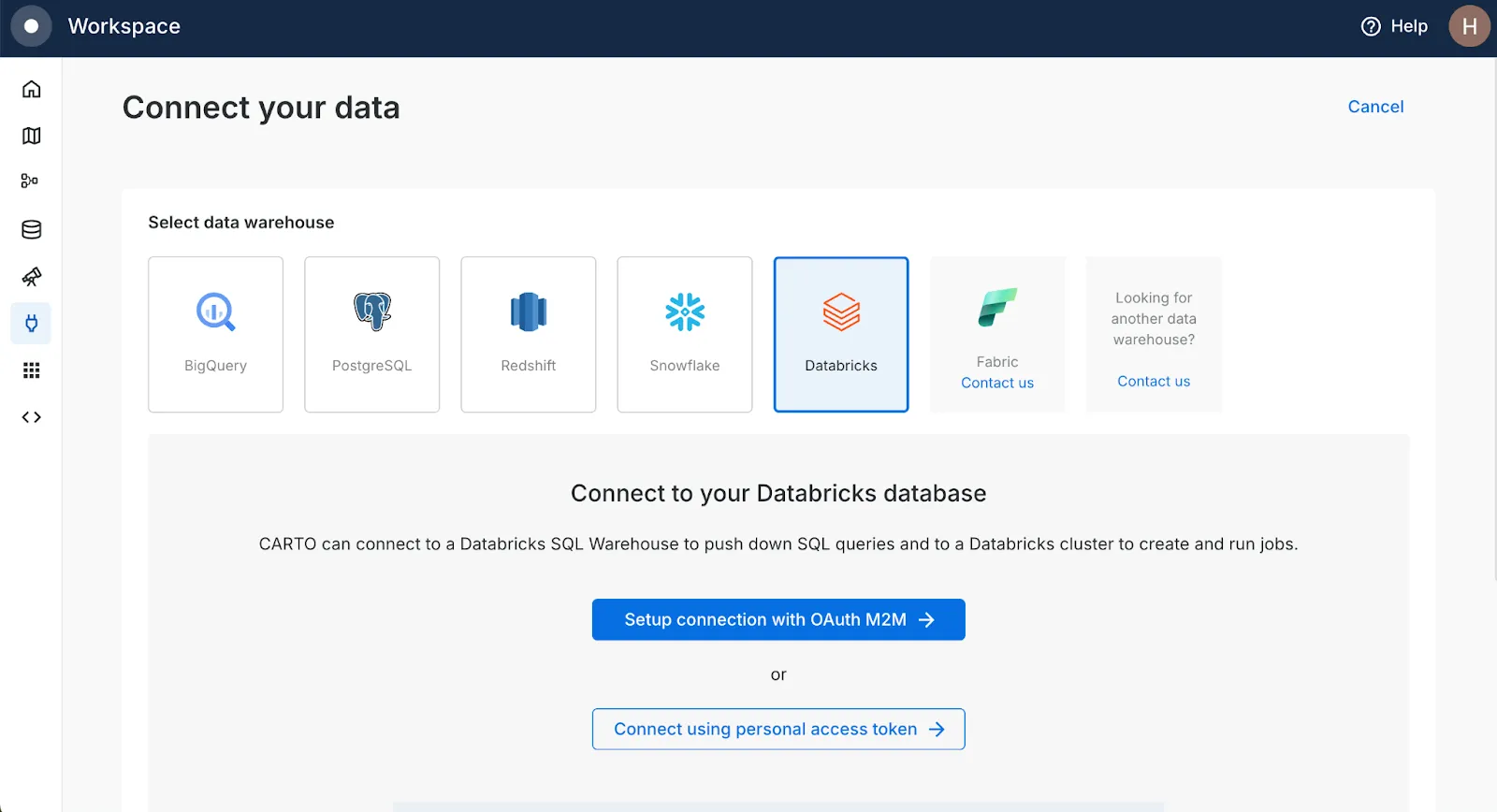Click the telescope icon in sidebar
This screenshot has height=812, width=1497.
31,277
